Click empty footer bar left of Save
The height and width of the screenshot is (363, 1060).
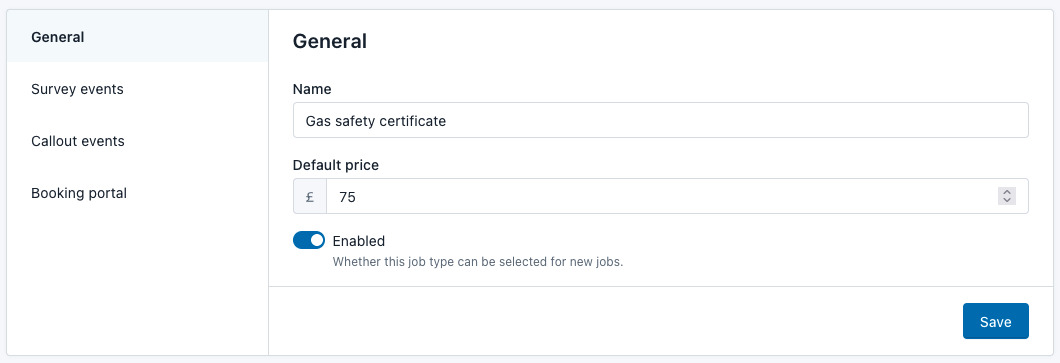point(615,321)
